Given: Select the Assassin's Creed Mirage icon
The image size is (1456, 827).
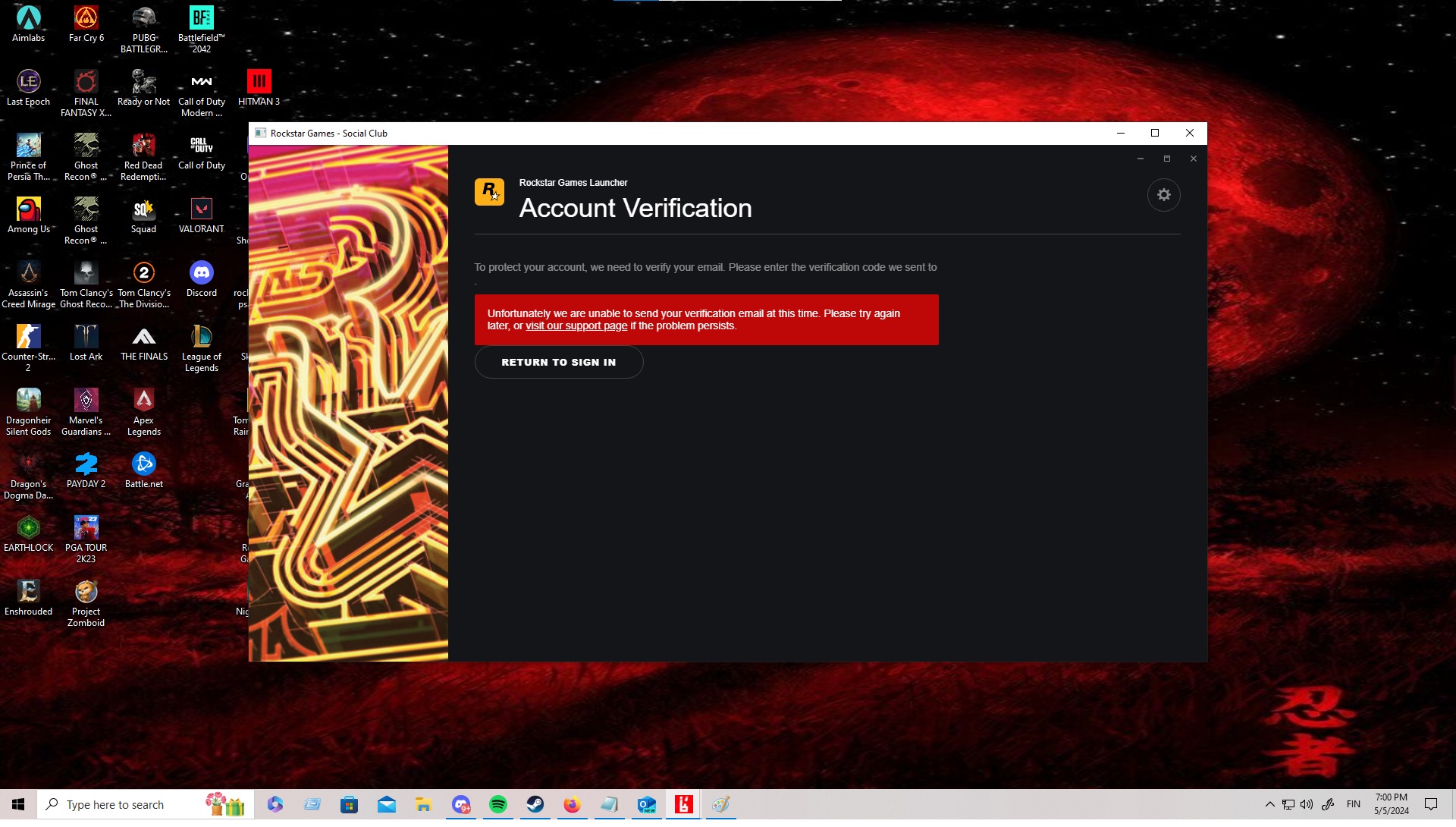Looking at the screenshot, I should tap(29, 285).
